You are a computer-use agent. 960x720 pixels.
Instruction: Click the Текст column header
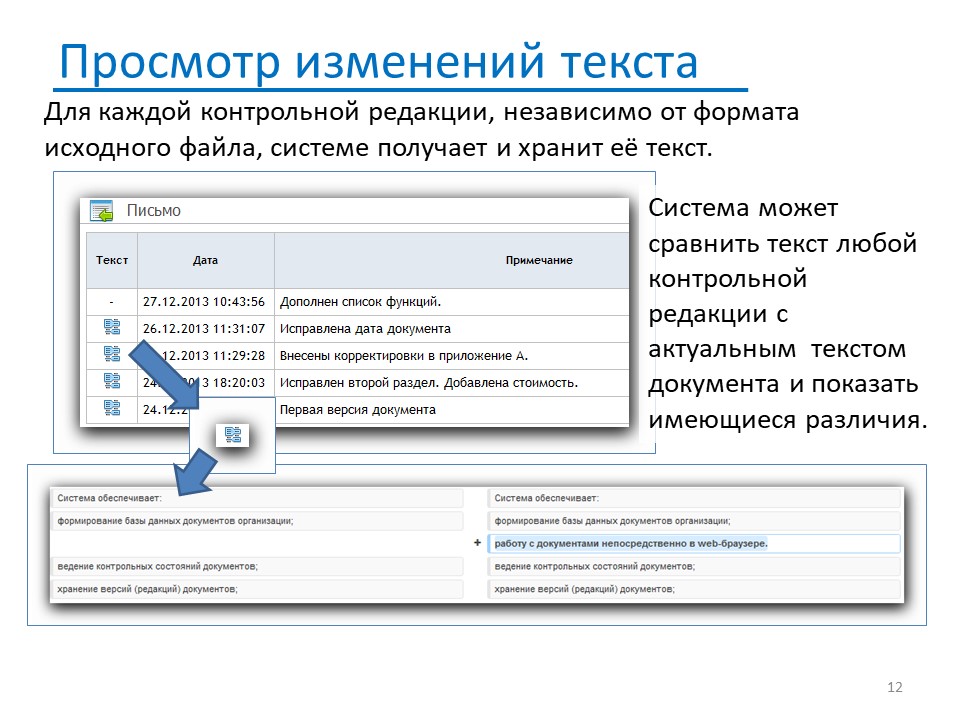click(112, 260)
